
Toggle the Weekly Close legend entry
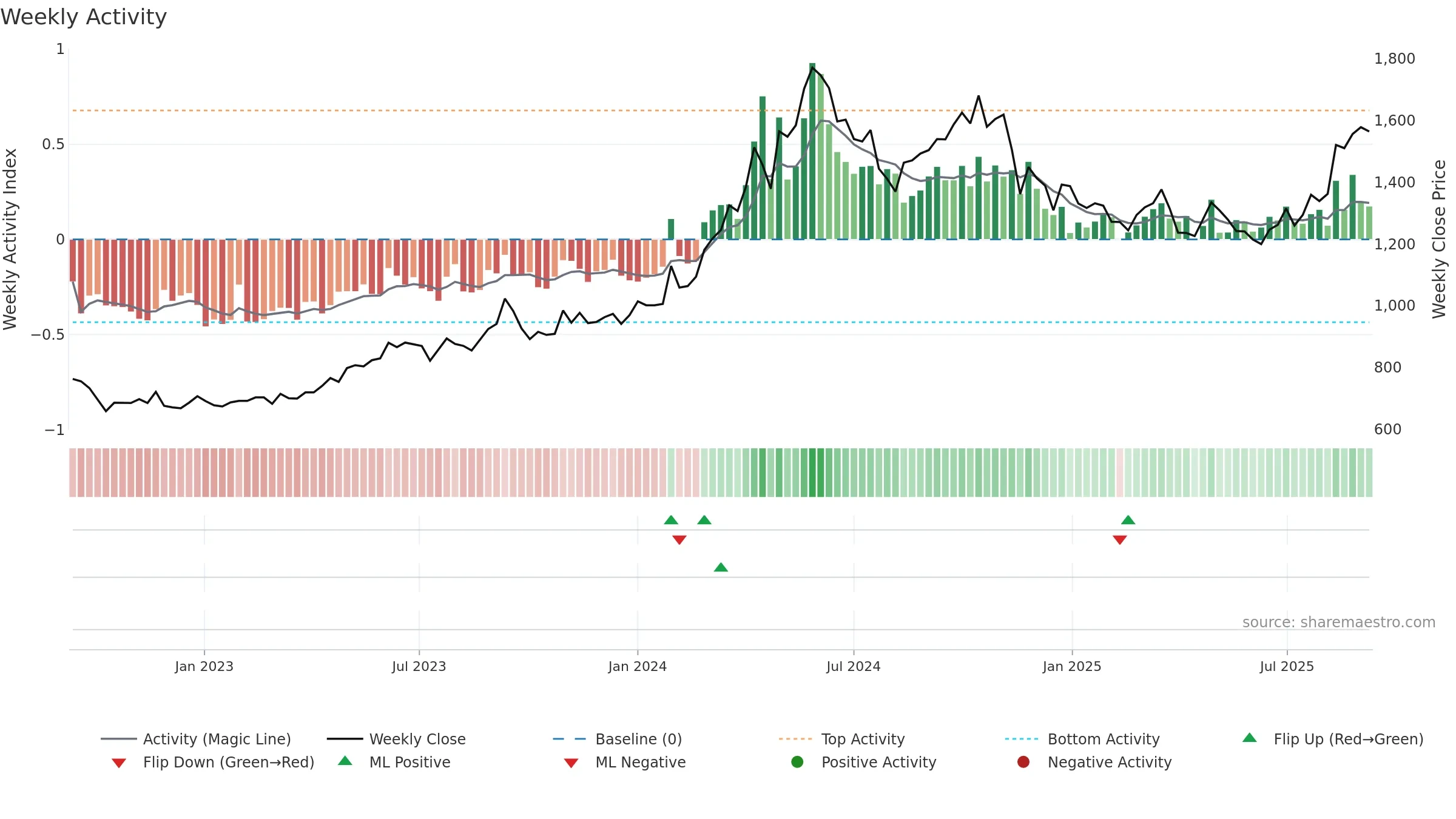pyautogui.click(x=396, y=739)
